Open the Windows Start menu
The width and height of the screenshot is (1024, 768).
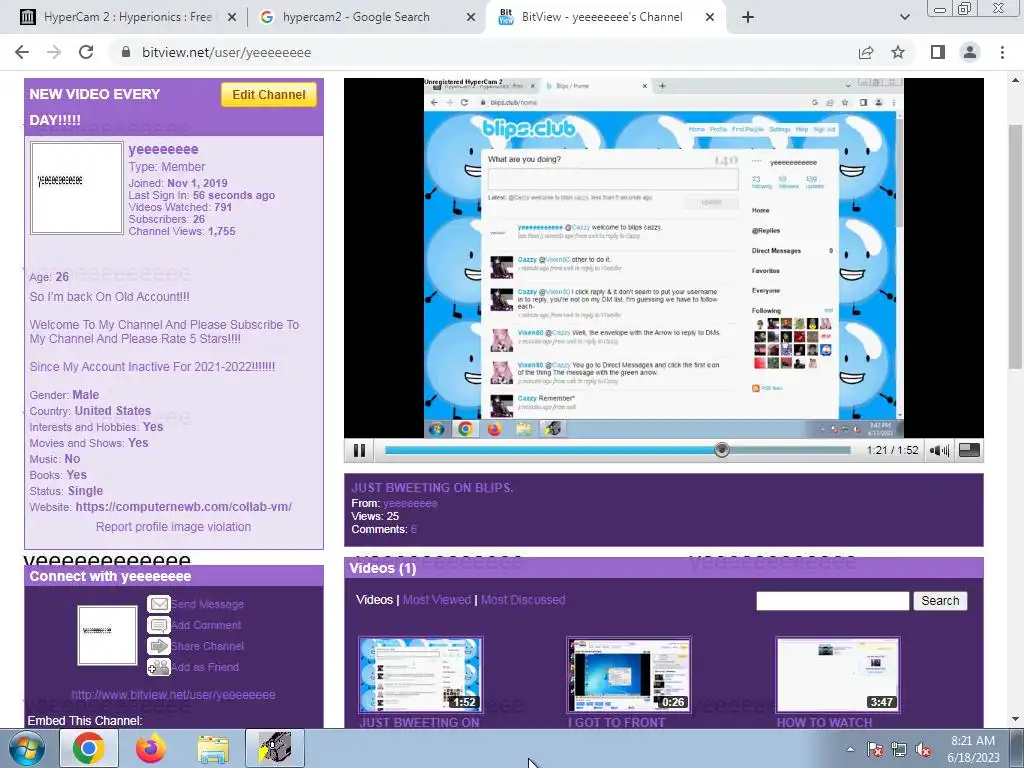27,748
